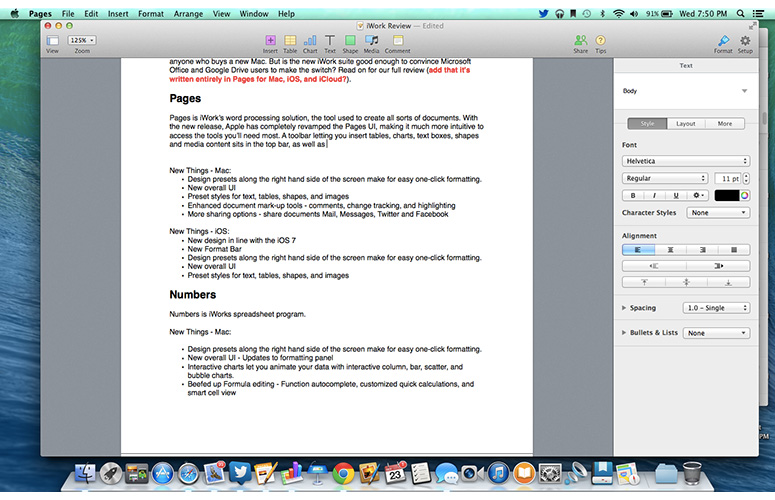This screenshot has width=775, height=500.
Task: Decrease paragraph indent
Action: 654,266
